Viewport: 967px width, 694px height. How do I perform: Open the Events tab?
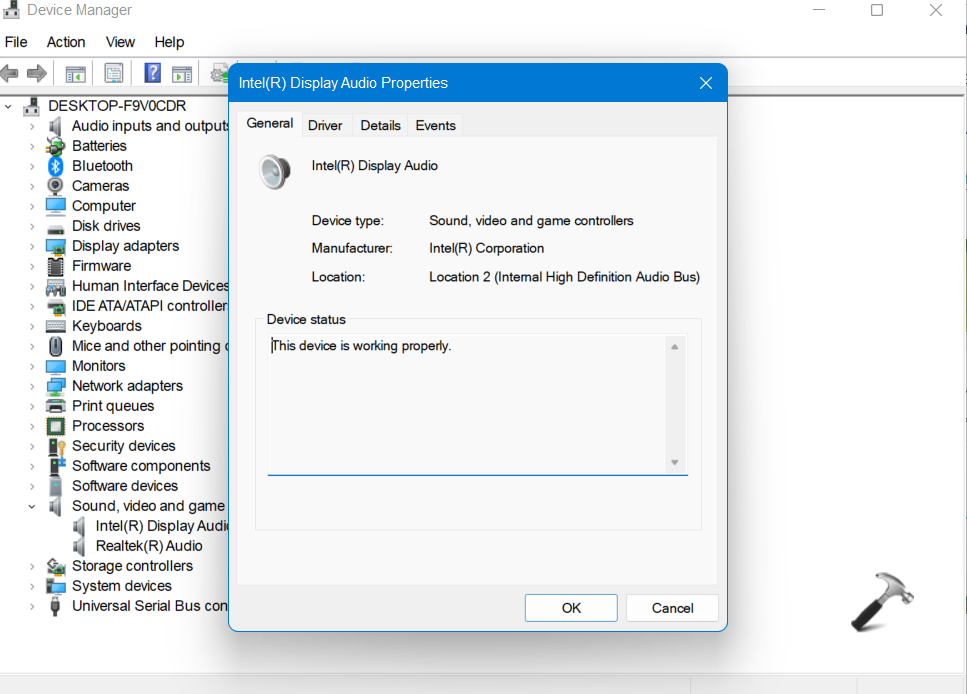435,125
